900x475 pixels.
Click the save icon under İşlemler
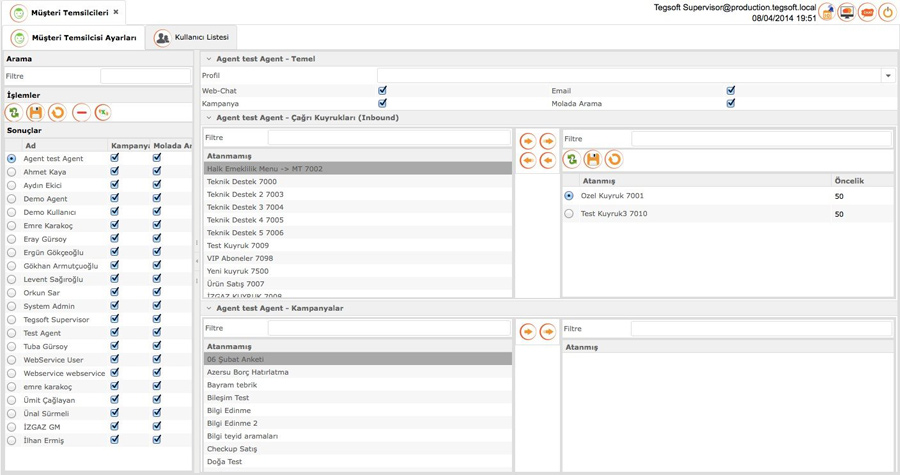point(36,112)
